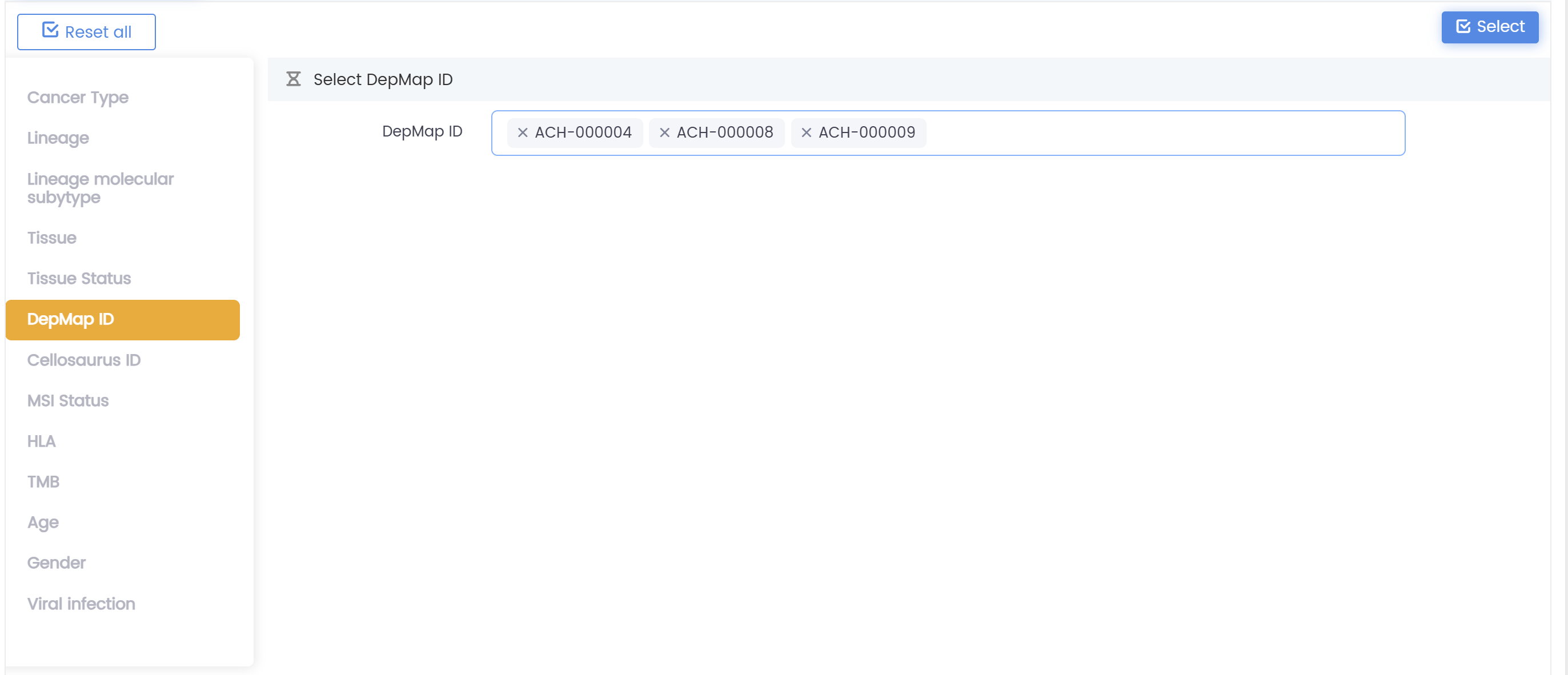This screenshot has height=675, width=1568.
Task: Open the HLA filter
Action: click(41, 441)
